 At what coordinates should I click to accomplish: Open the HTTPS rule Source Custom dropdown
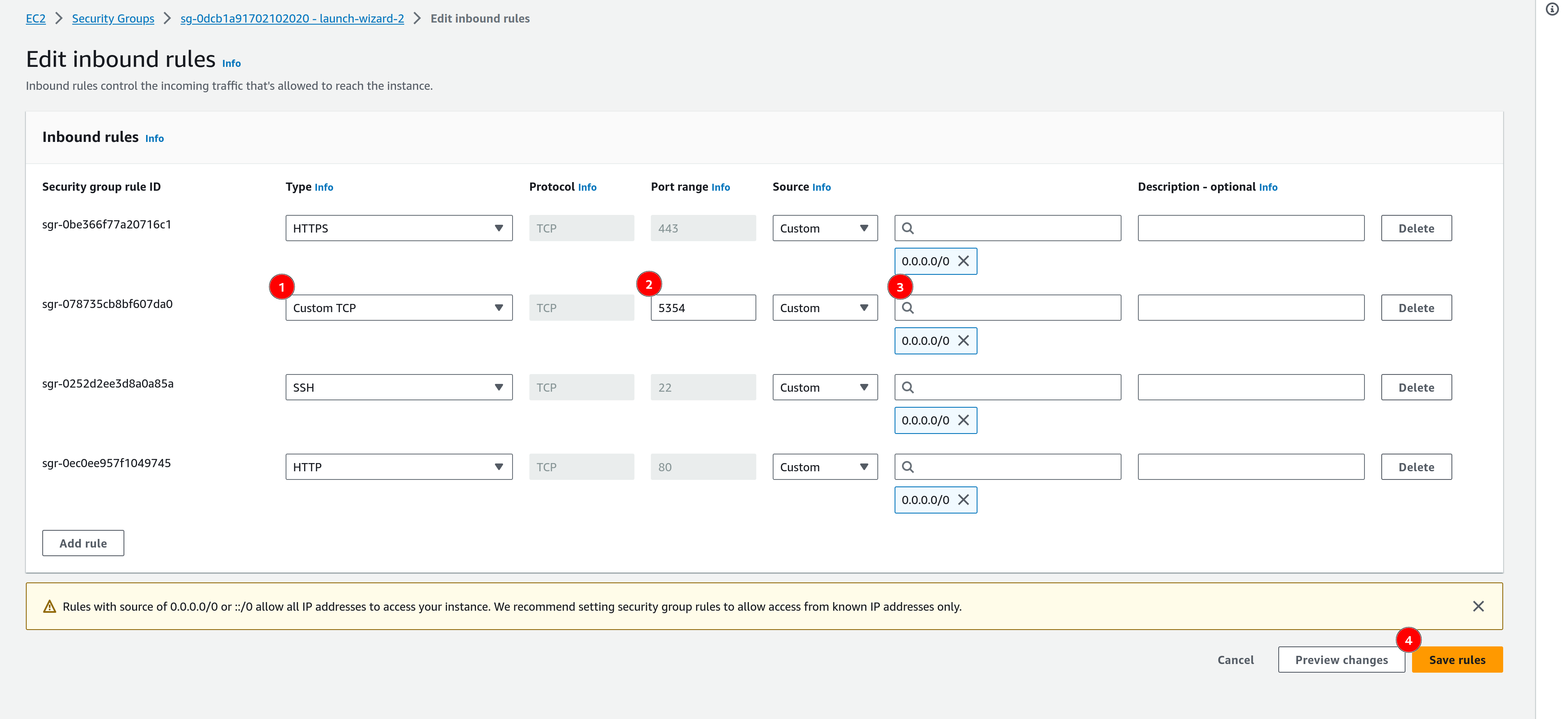(824, 228)
